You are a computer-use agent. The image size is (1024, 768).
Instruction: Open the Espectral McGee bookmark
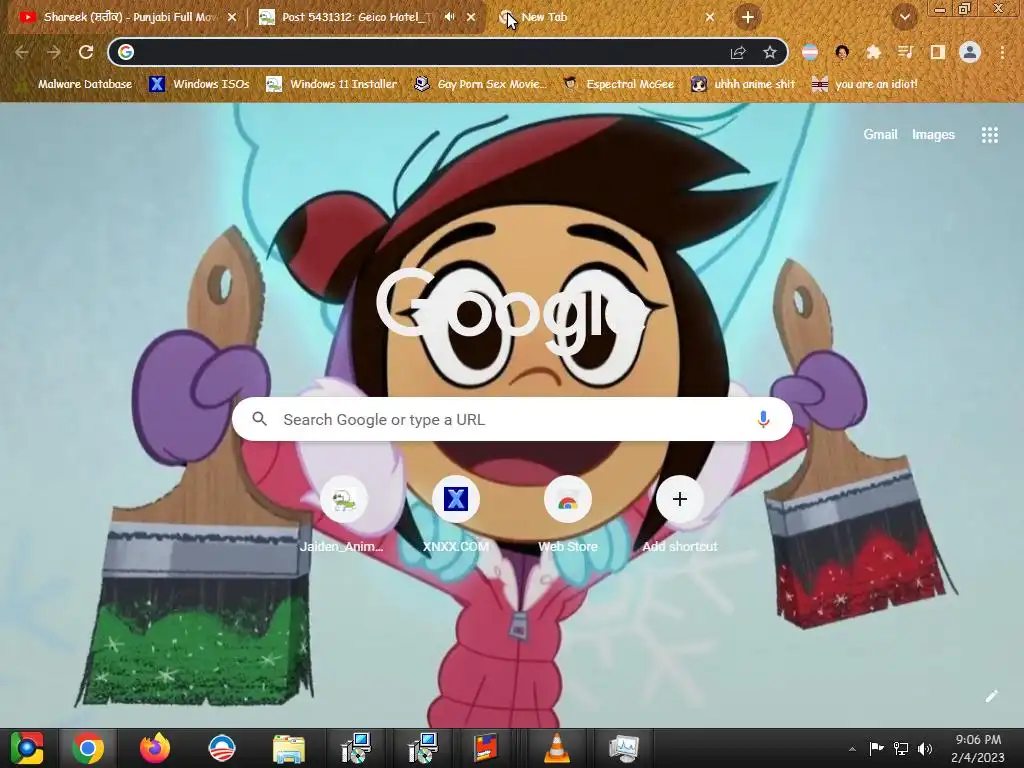point(619,84)
